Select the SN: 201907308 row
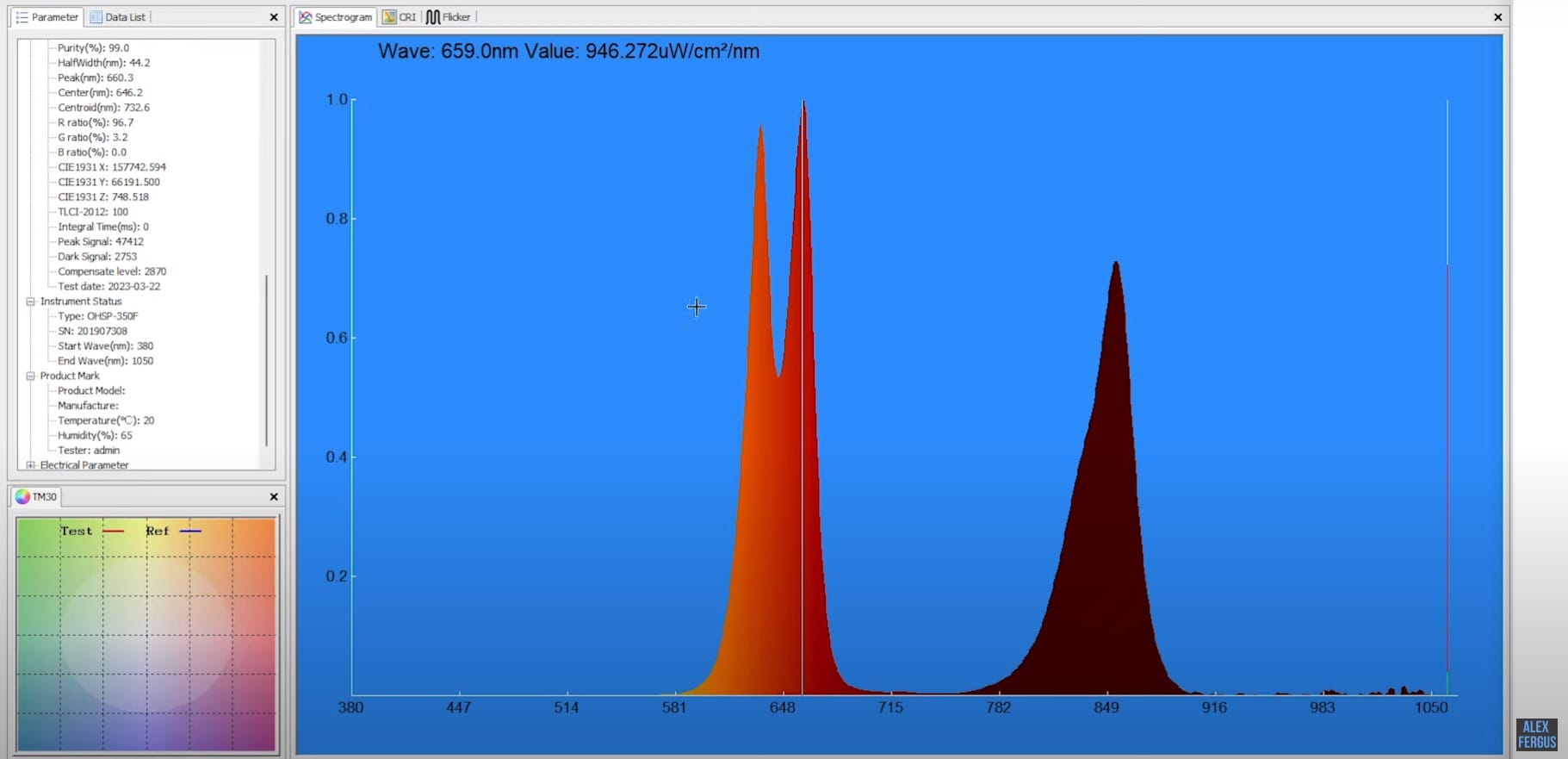Image resolution: width=1568 pixels, height=759 pixels. pos(92,331)
